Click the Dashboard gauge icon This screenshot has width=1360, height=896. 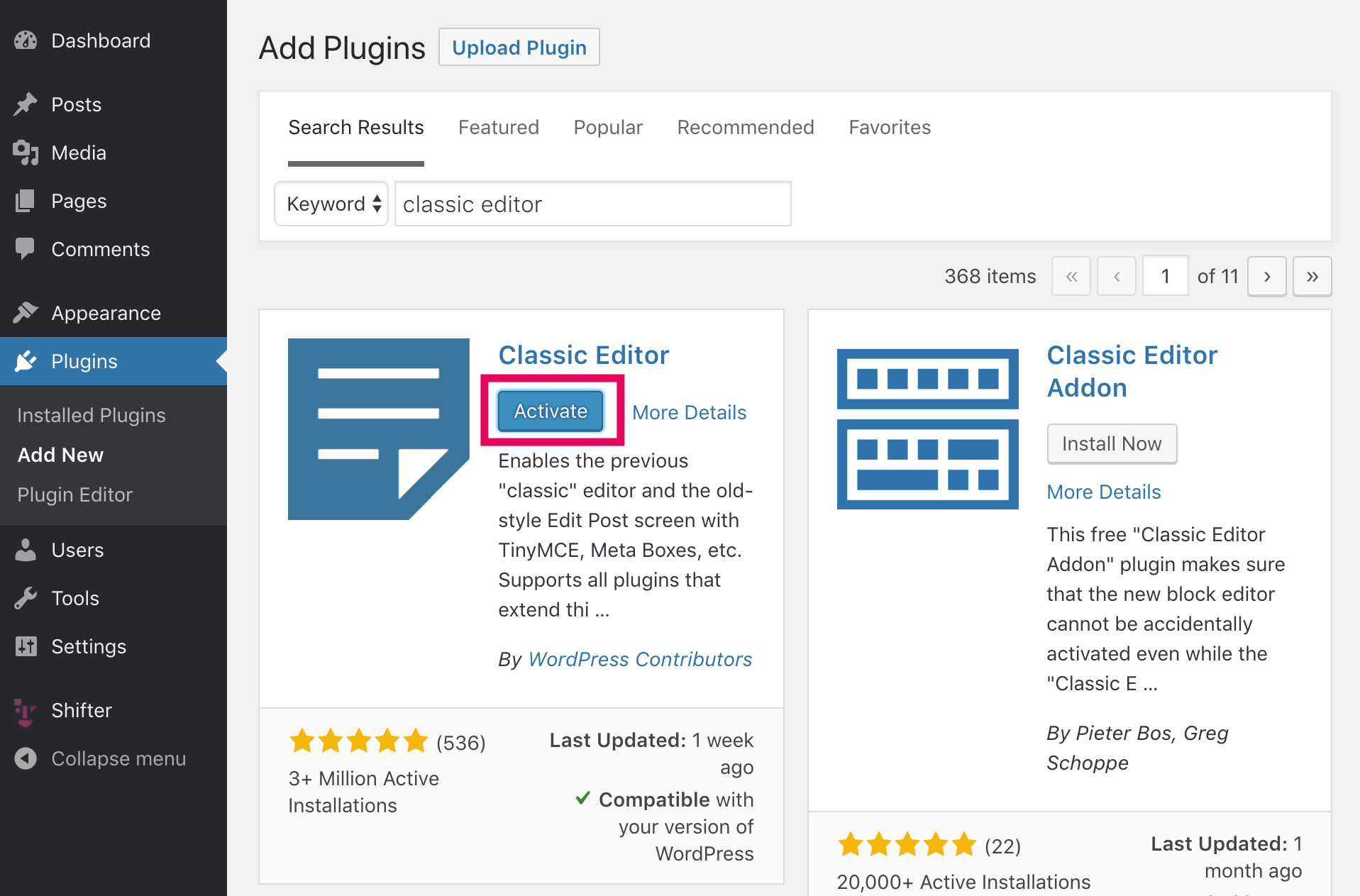pos(26,40)
